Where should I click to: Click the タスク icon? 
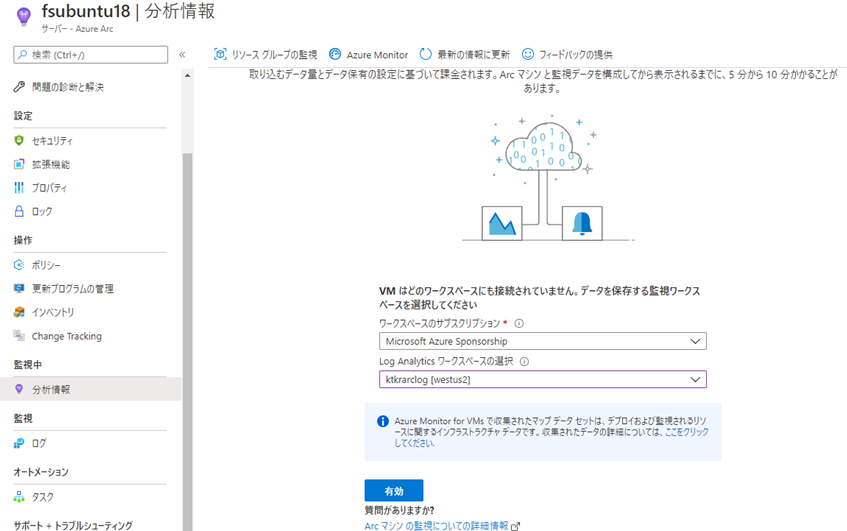19,497
